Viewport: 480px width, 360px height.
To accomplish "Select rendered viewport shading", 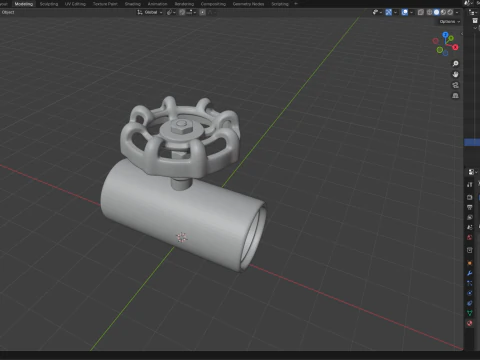I will click(x=450, y=12).
